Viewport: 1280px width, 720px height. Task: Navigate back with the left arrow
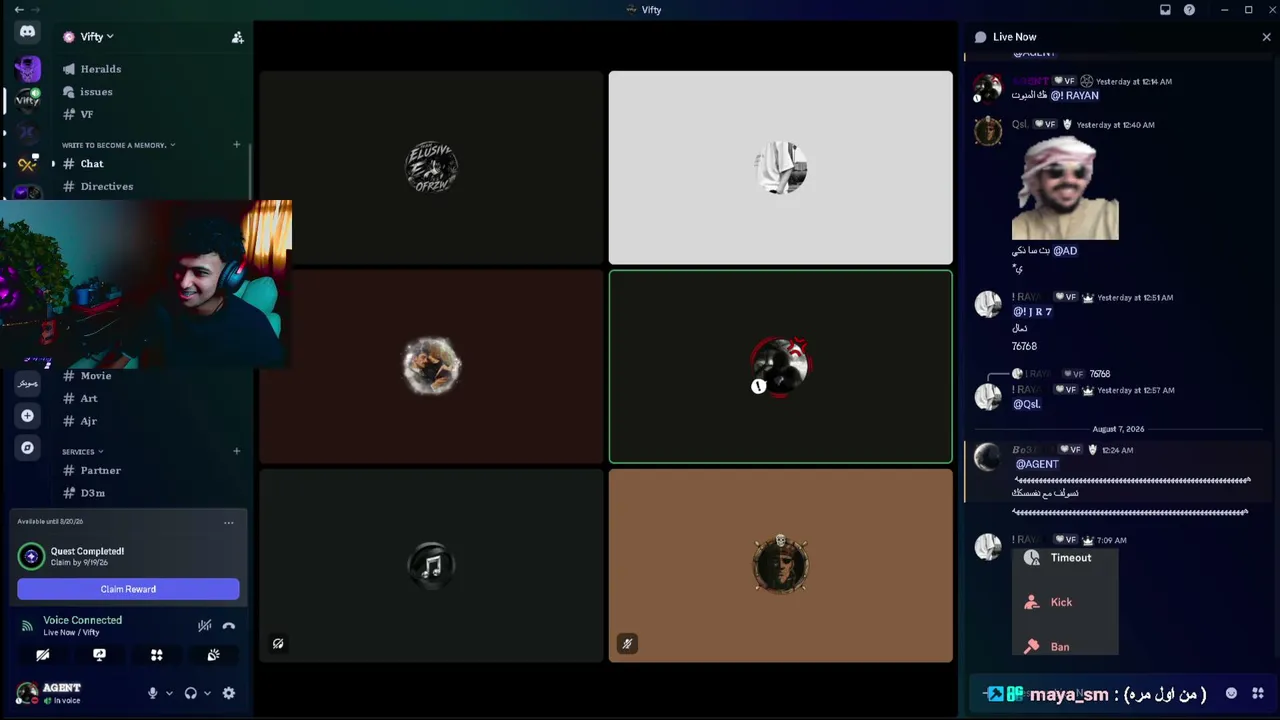click(x=19, y=9)
